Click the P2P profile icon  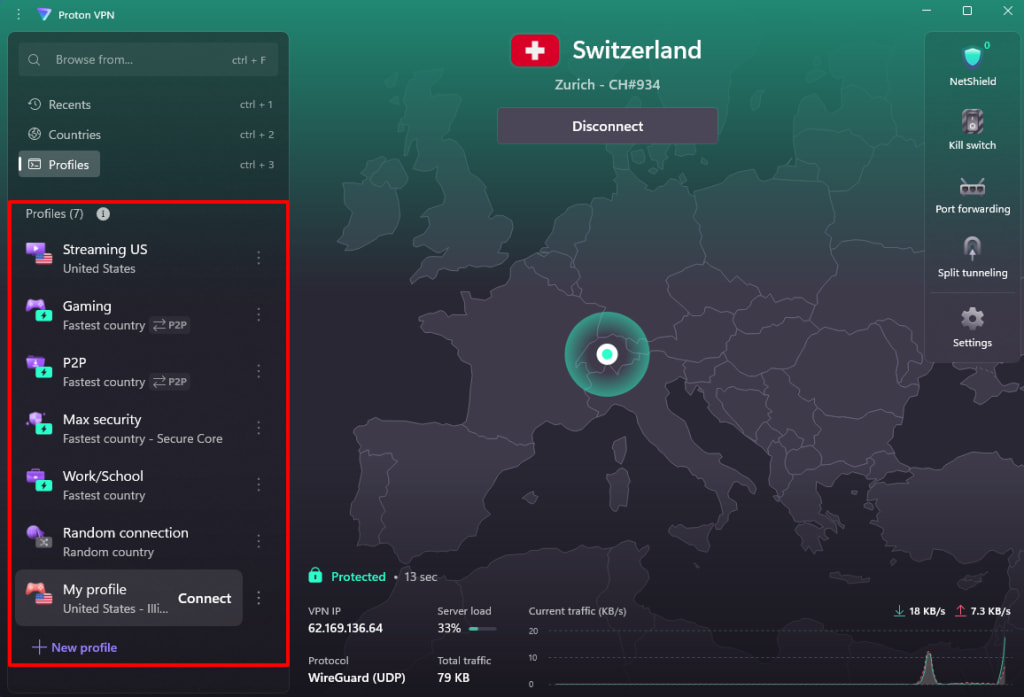[39, 366]
